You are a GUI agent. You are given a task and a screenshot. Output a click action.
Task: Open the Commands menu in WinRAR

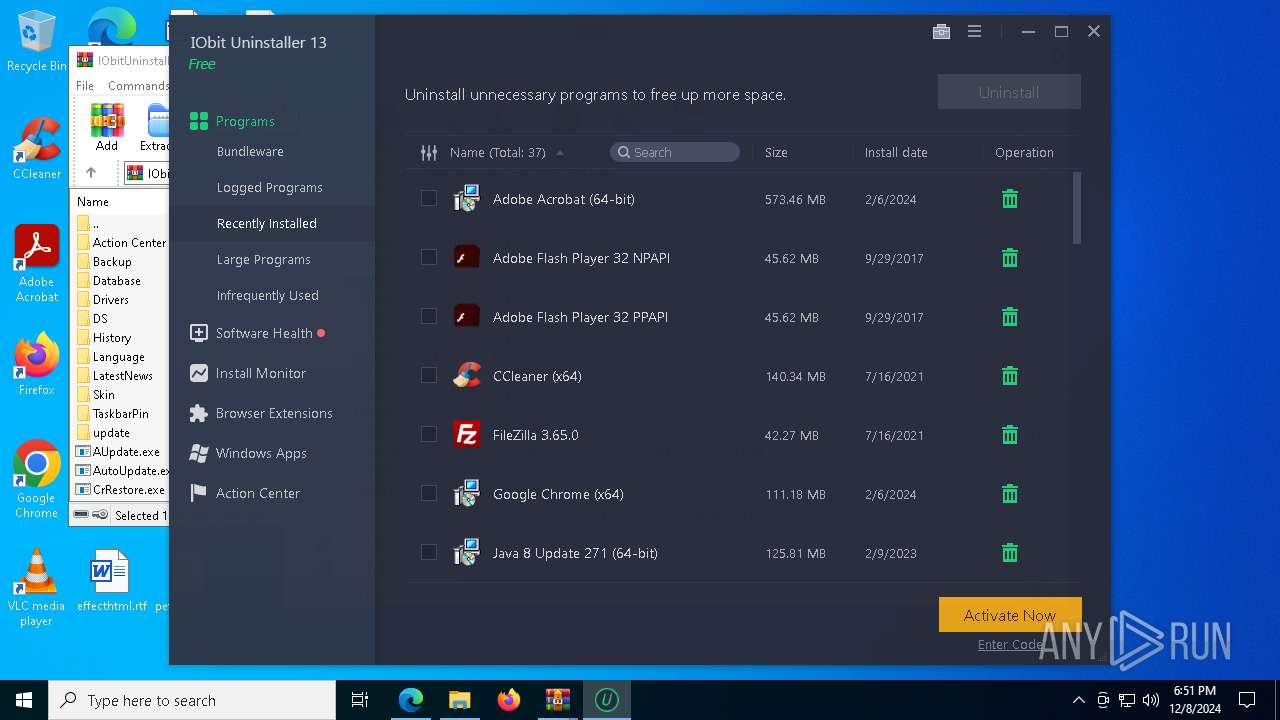point(138,86)
